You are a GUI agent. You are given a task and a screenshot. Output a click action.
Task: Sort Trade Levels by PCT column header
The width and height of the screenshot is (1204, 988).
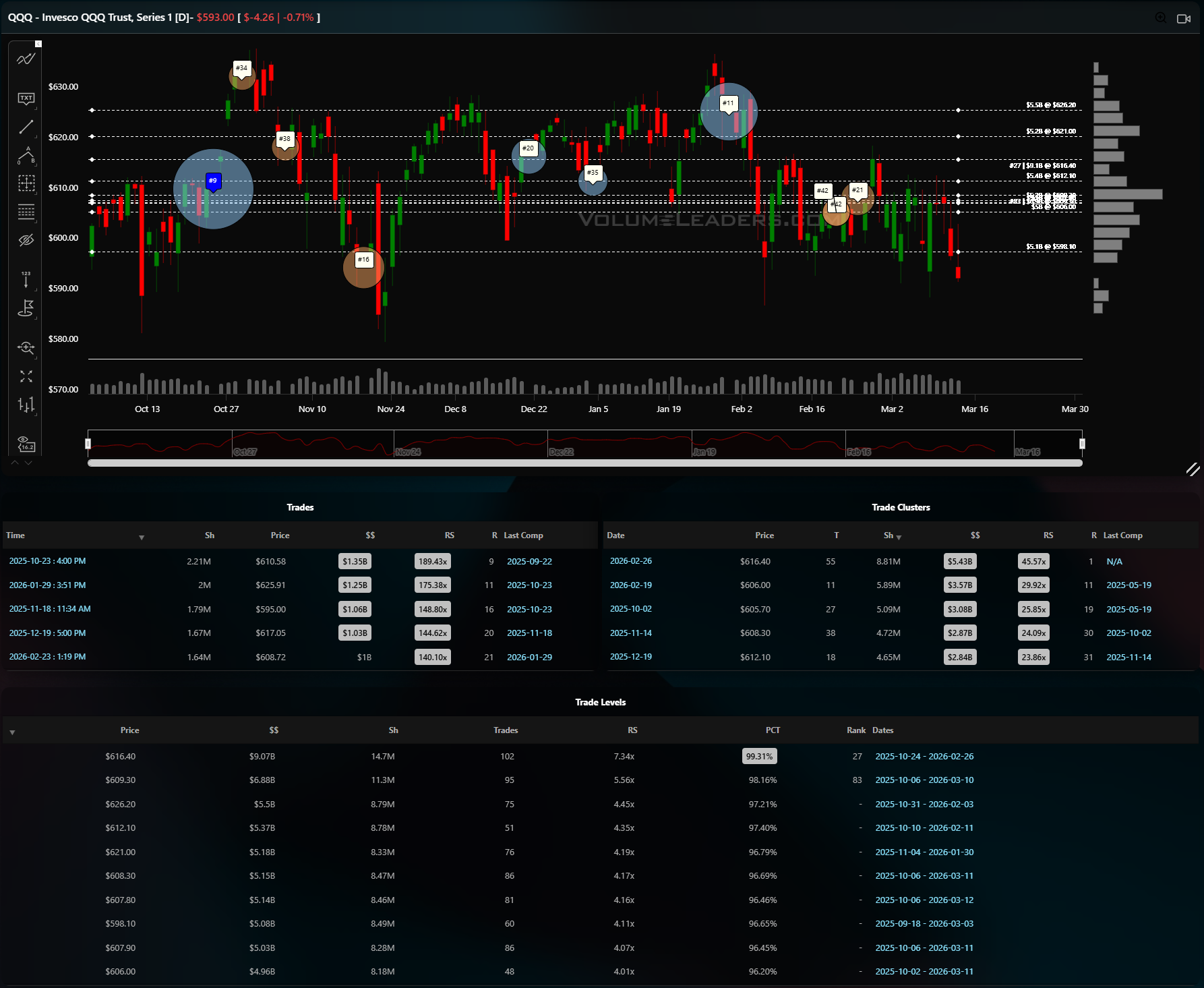pyautogui.click(x=773, y=730)
